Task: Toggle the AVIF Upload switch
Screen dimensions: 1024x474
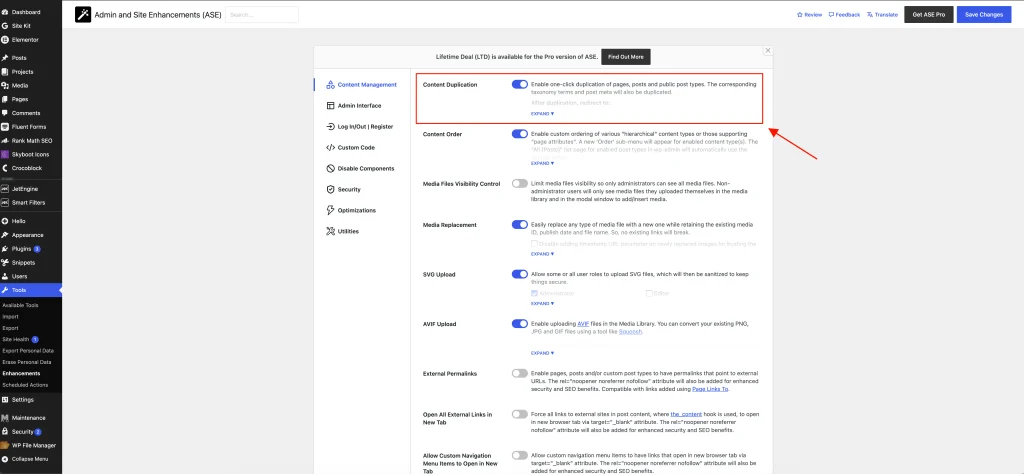Action: click(520, 324)
